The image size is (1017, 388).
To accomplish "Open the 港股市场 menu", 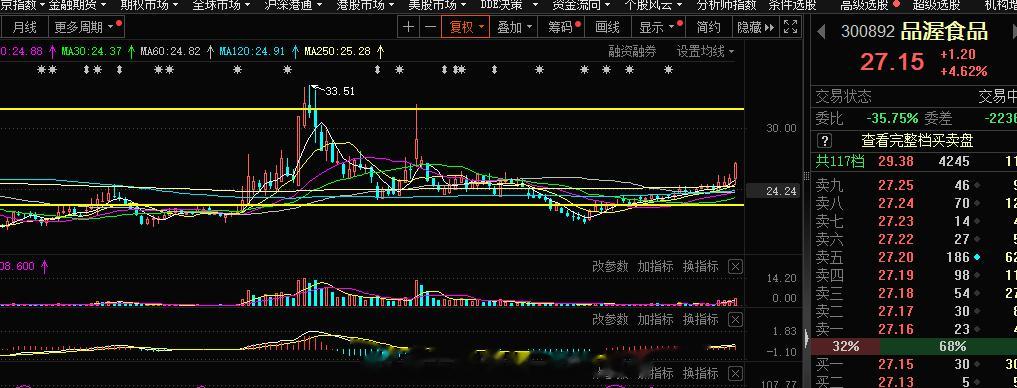I will click(x=365, y=5).
